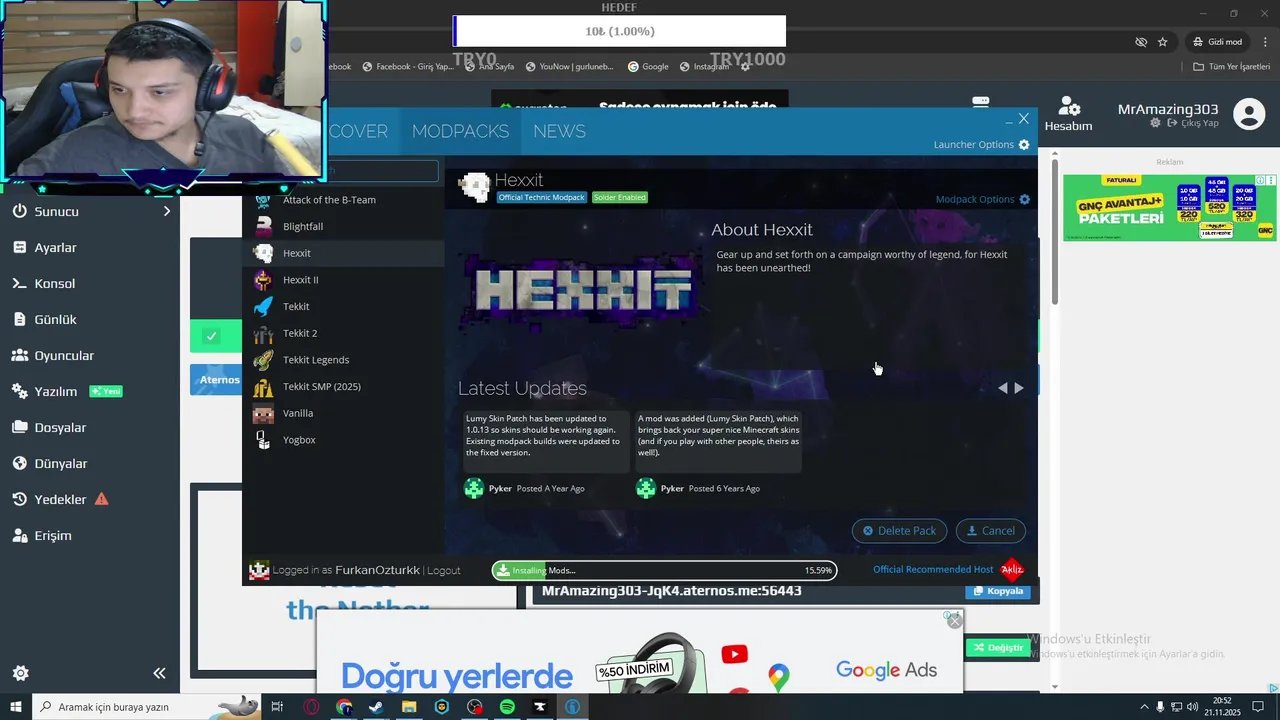Open Opera GX from the taskbar
This screenshot has width=1280, height=720.
coord(311,707)
